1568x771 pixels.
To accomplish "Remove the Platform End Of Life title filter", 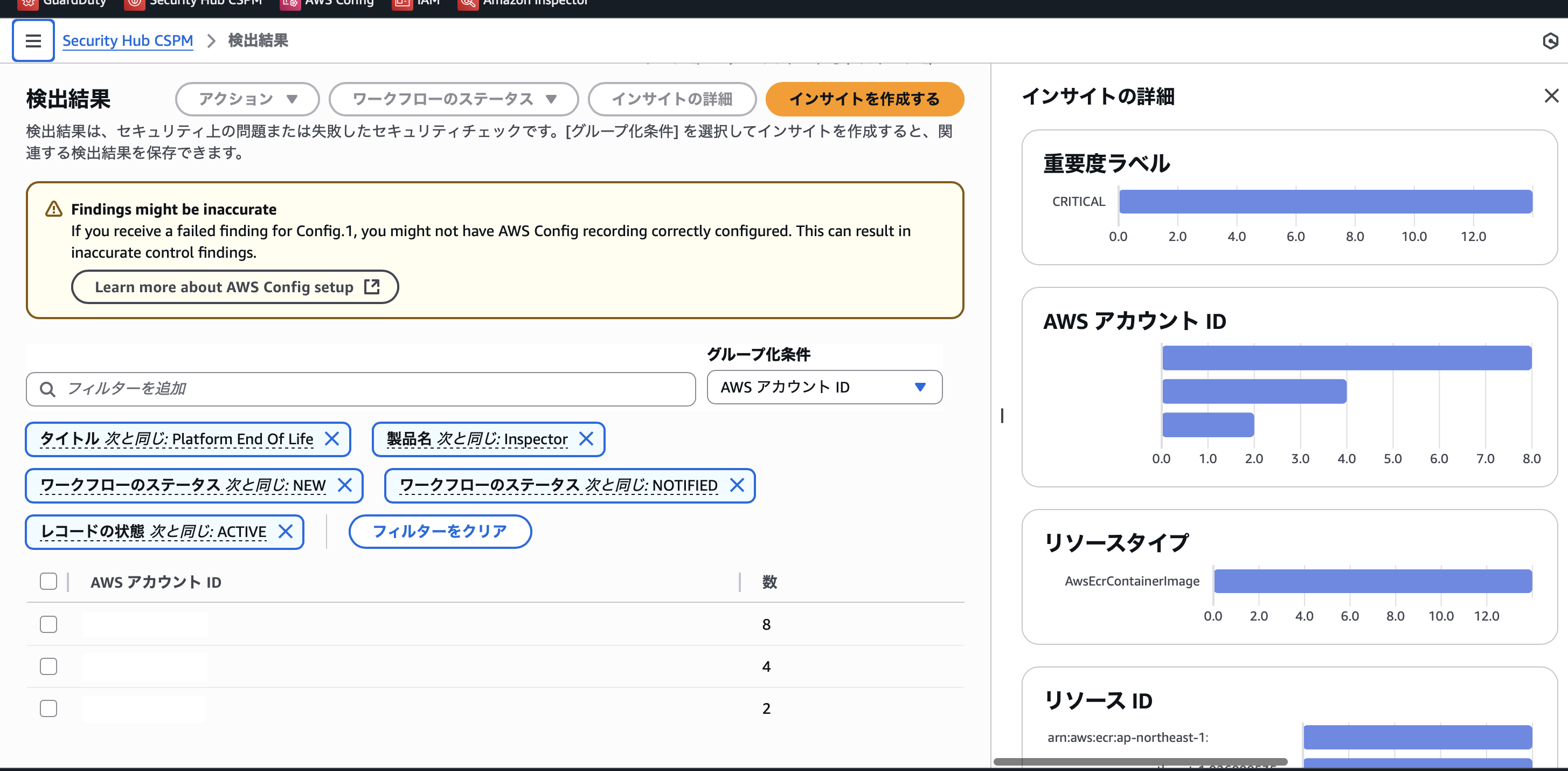I will pyautogui.click(x=334, y=438).
